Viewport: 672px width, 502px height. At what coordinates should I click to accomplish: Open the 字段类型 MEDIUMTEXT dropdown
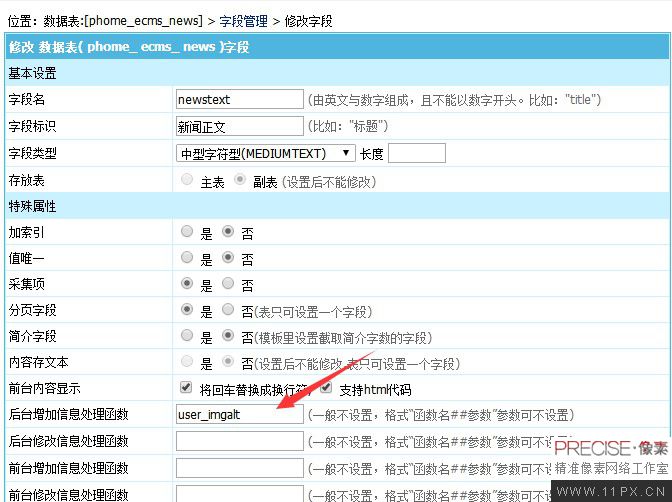click(x=265, y=153)
